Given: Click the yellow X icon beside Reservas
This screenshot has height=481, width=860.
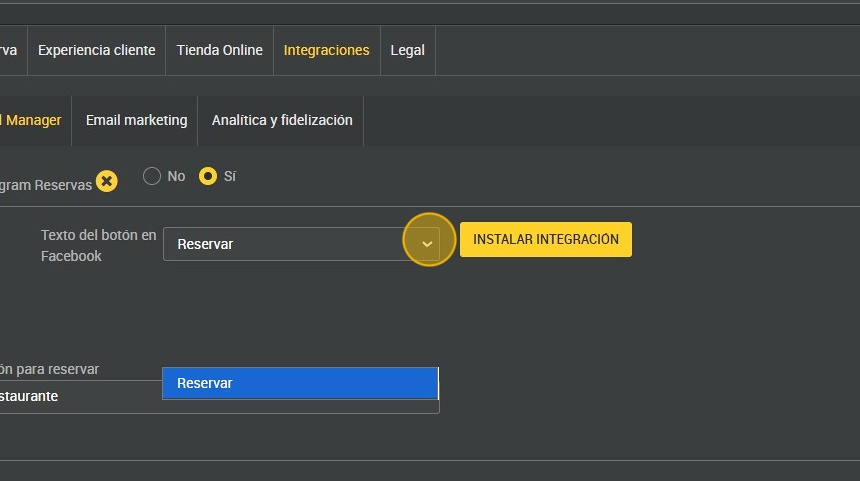Looking at the screenshot, I should pyautogui.click(x=107, y=182).
